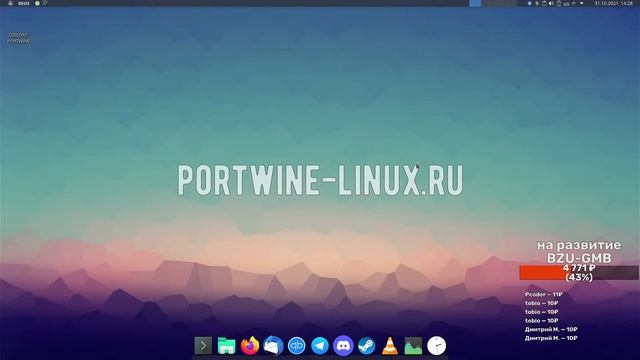
Task: Switch the 'us' keyboard layout indicator
Action: click(x=566, y=4)
